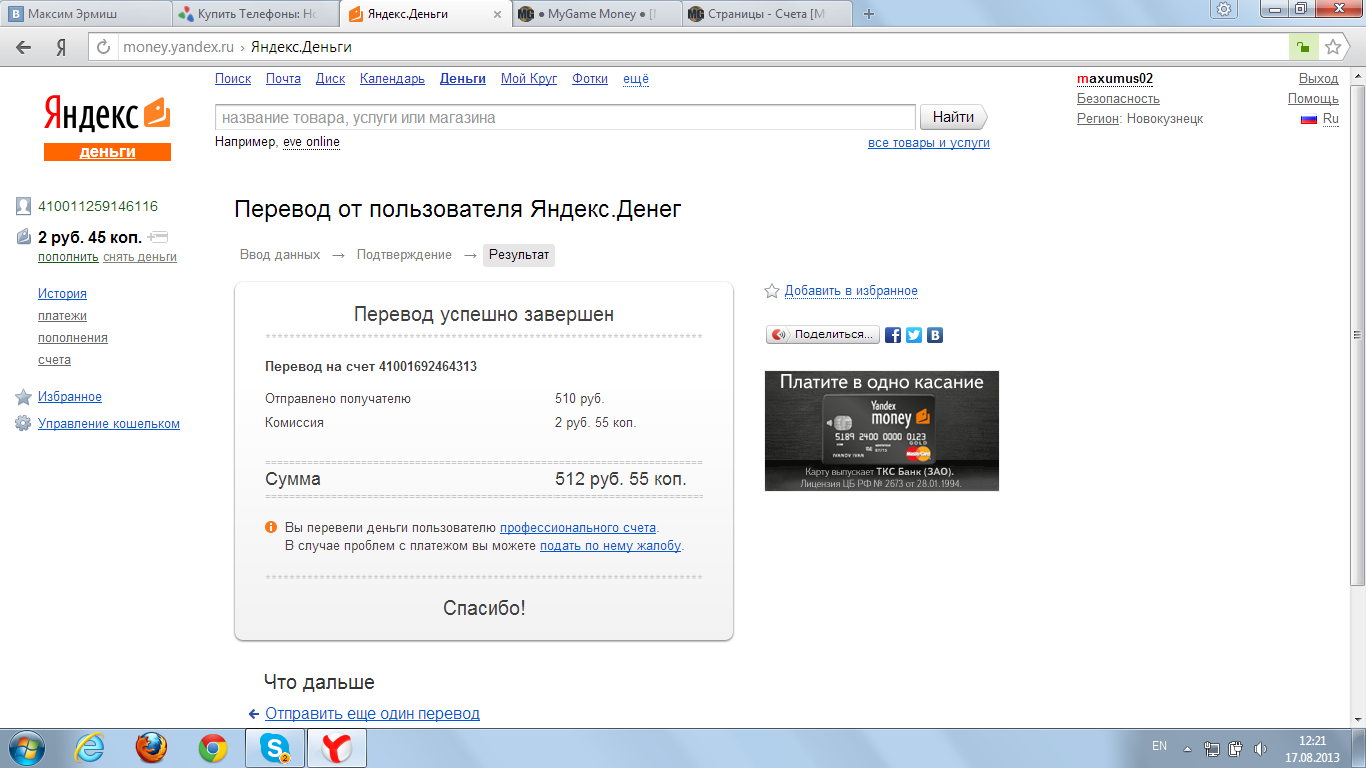Click the Платите в одно касание card banner

point(882,431)
